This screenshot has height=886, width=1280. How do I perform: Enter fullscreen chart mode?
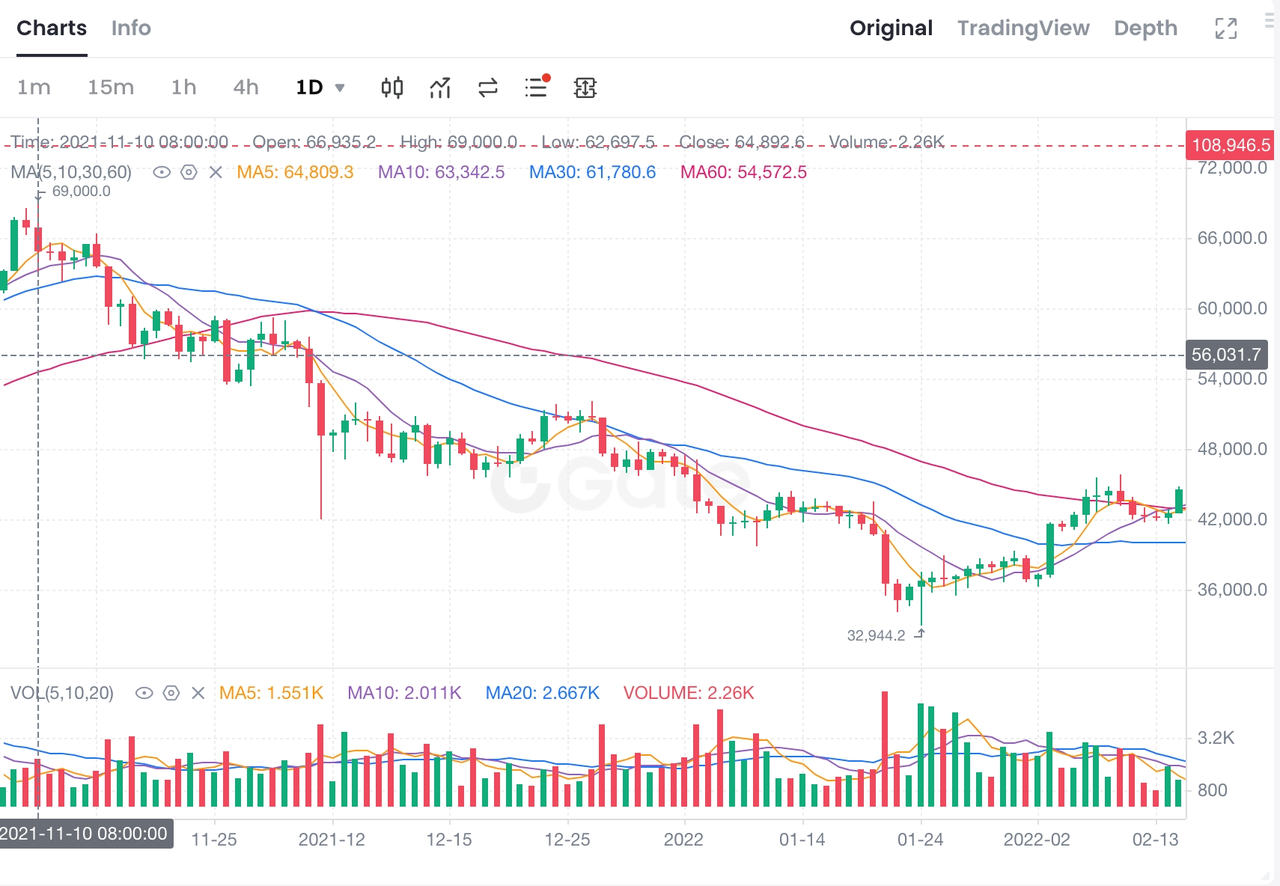(1226, 28)
